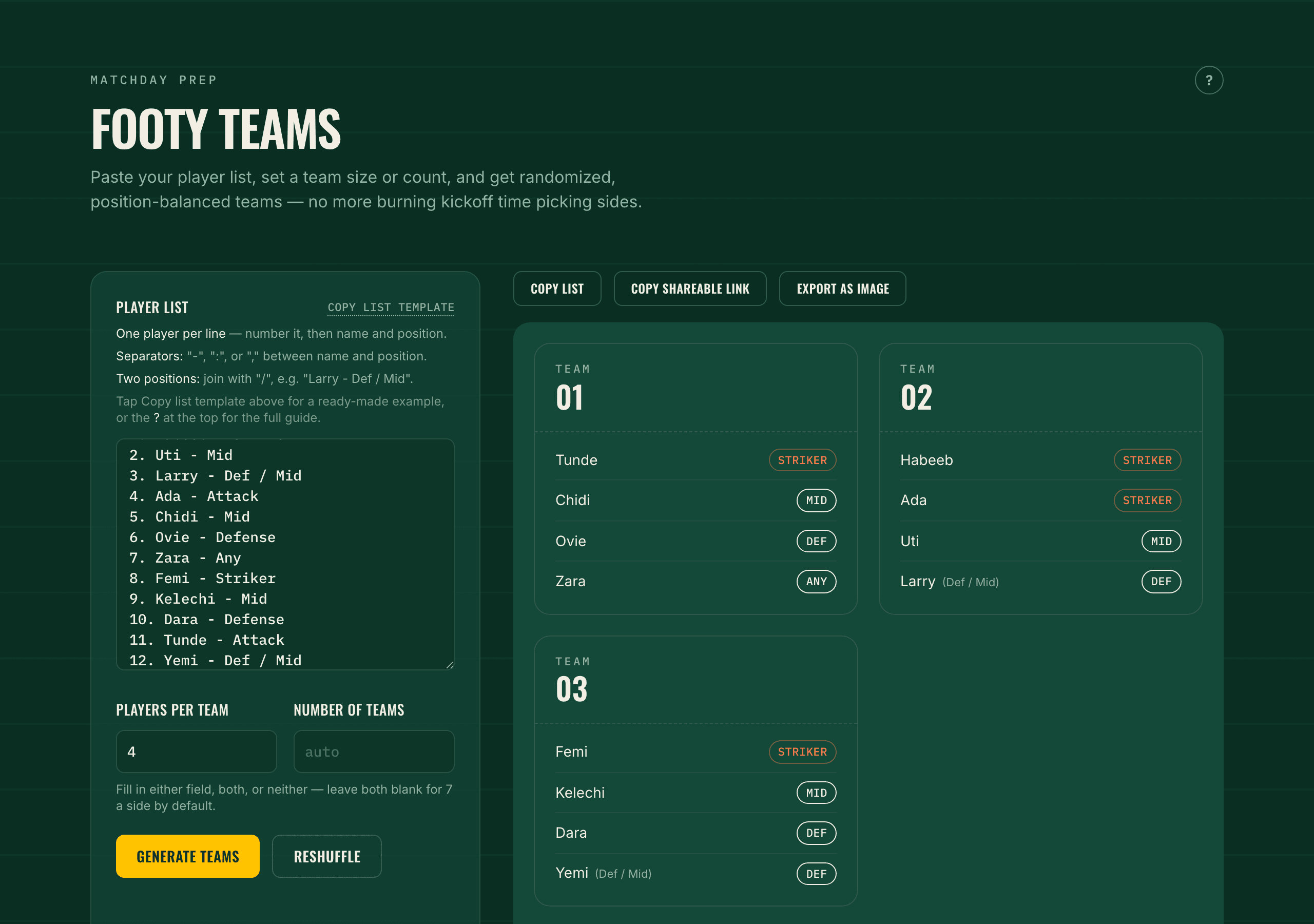
Task: Click Ada's STRIKER badge
Action: tap(1147, 500)
